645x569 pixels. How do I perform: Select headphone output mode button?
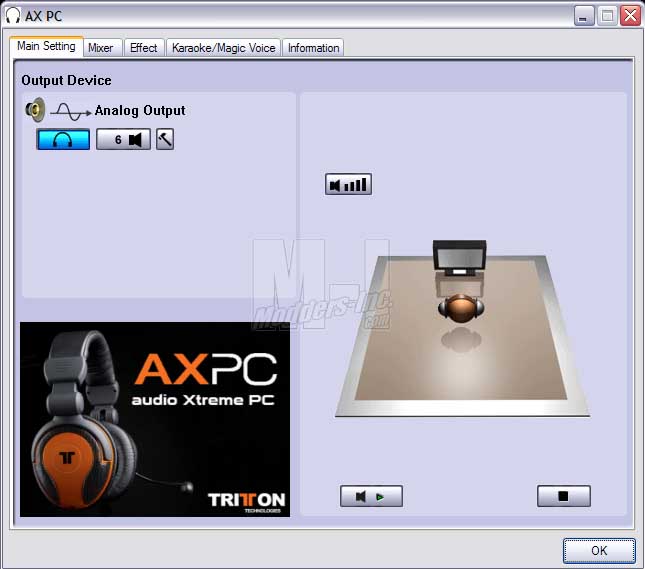coord(63,139)
